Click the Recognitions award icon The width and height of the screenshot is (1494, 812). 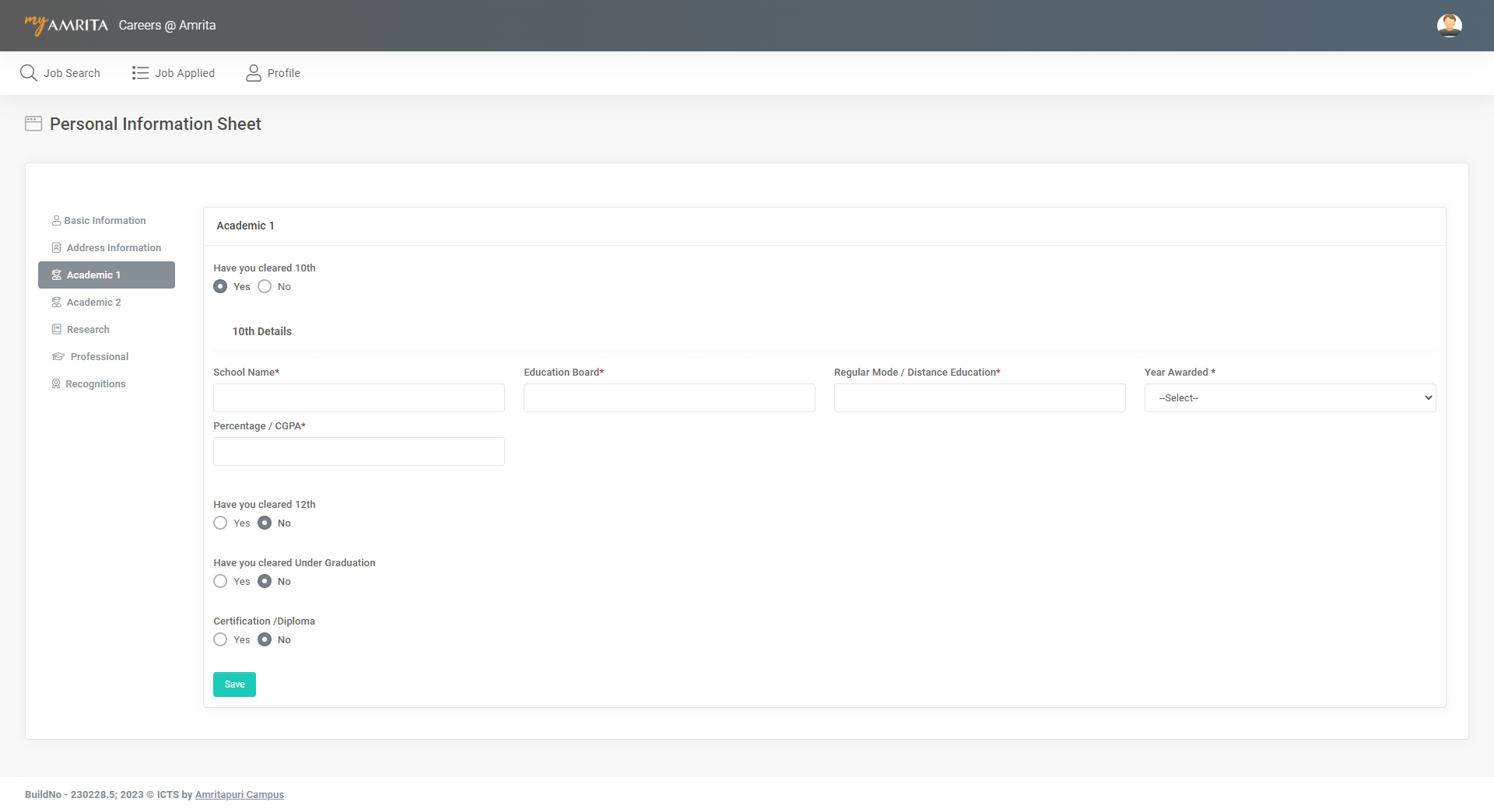[x=56, y=384]
